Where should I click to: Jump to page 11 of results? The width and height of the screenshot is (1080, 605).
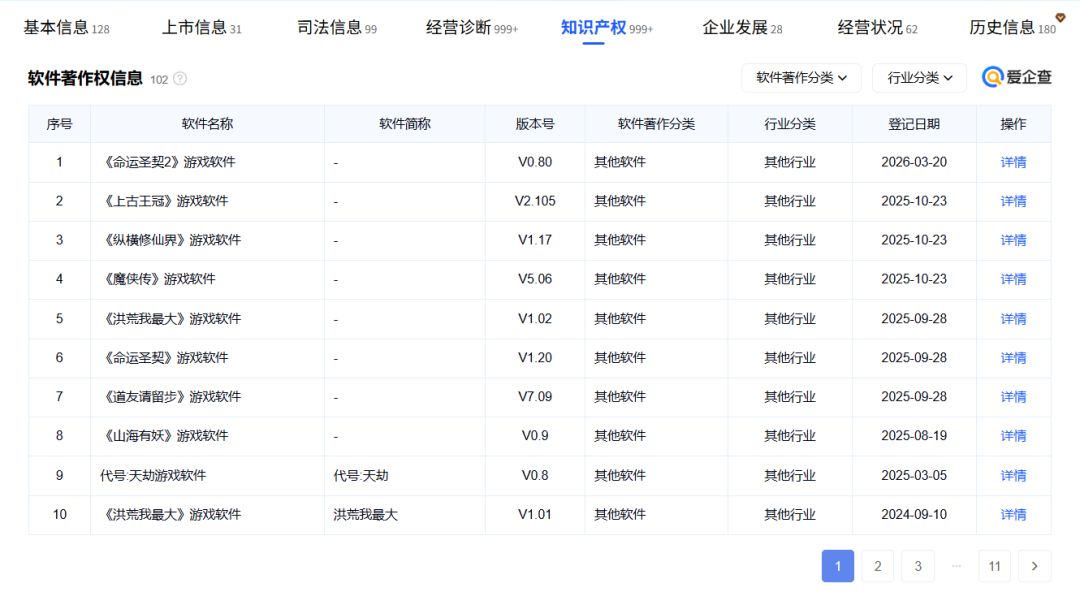click(x=994, y=566)
